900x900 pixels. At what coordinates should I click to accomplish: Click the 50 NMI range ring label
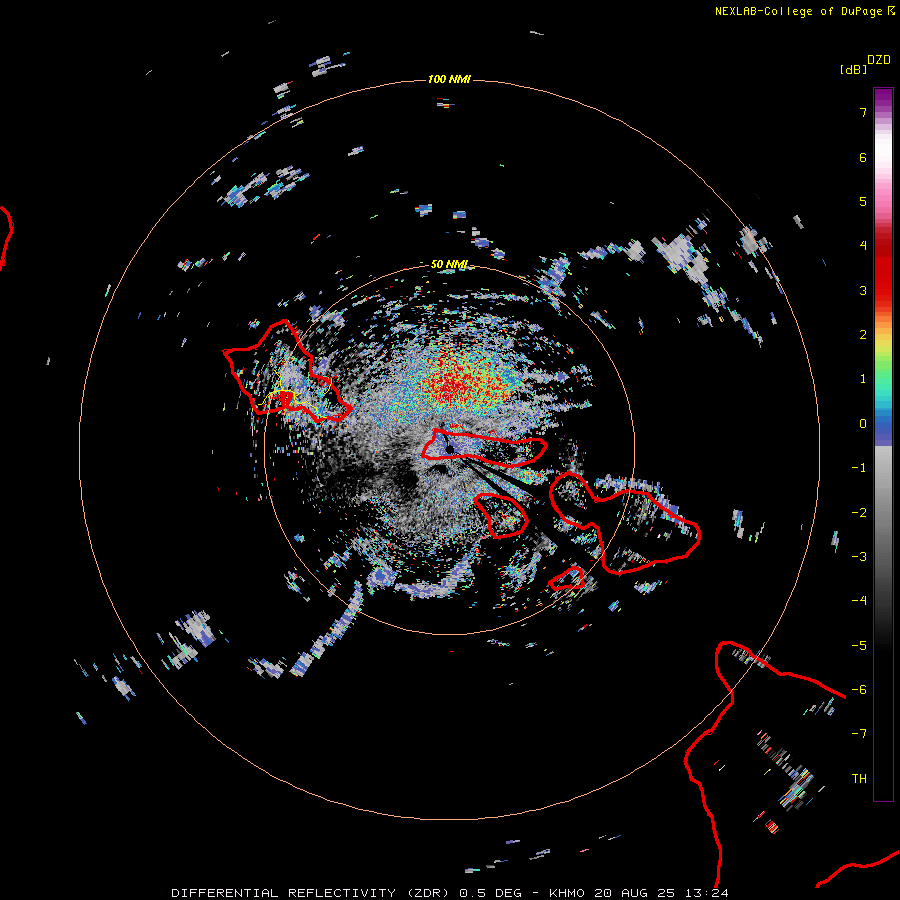[x=449, y=264]
